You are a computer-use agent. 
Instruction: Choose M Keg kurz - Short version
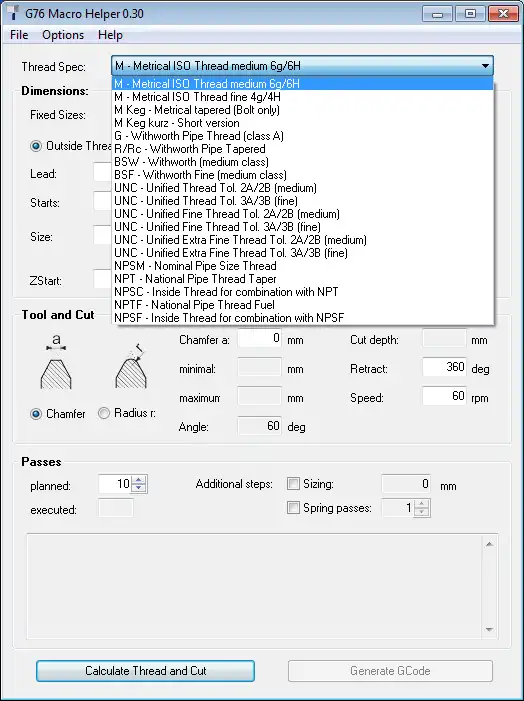tap(303, 122)
